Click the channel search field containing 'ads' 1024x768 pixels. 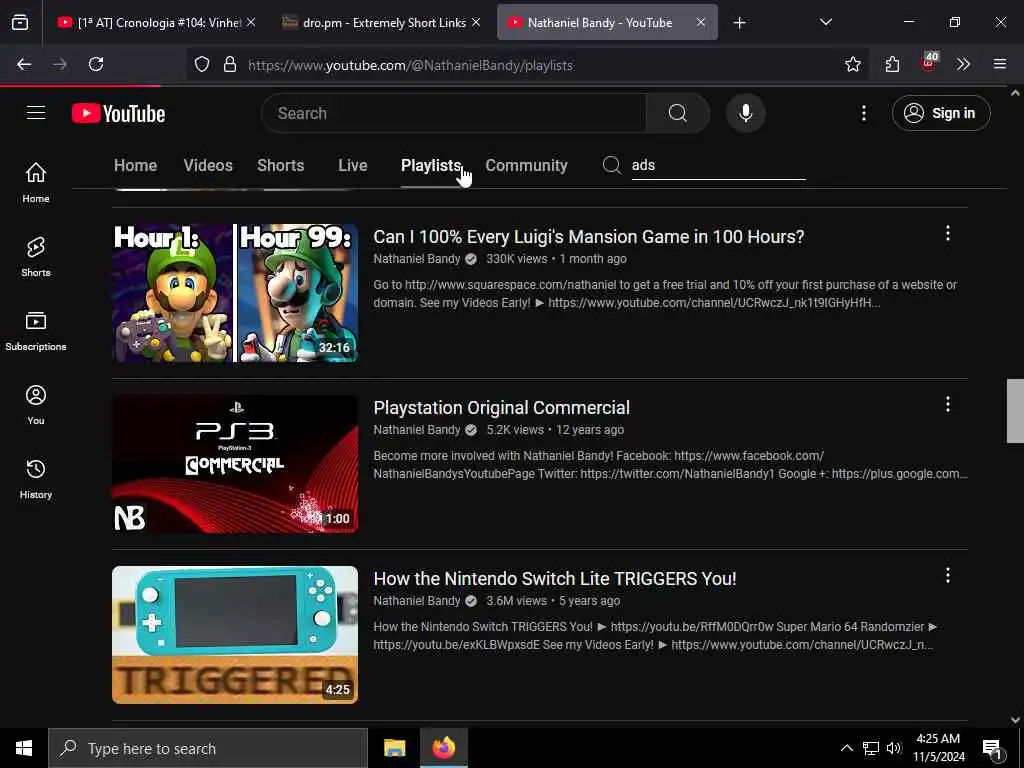(718, 165)
